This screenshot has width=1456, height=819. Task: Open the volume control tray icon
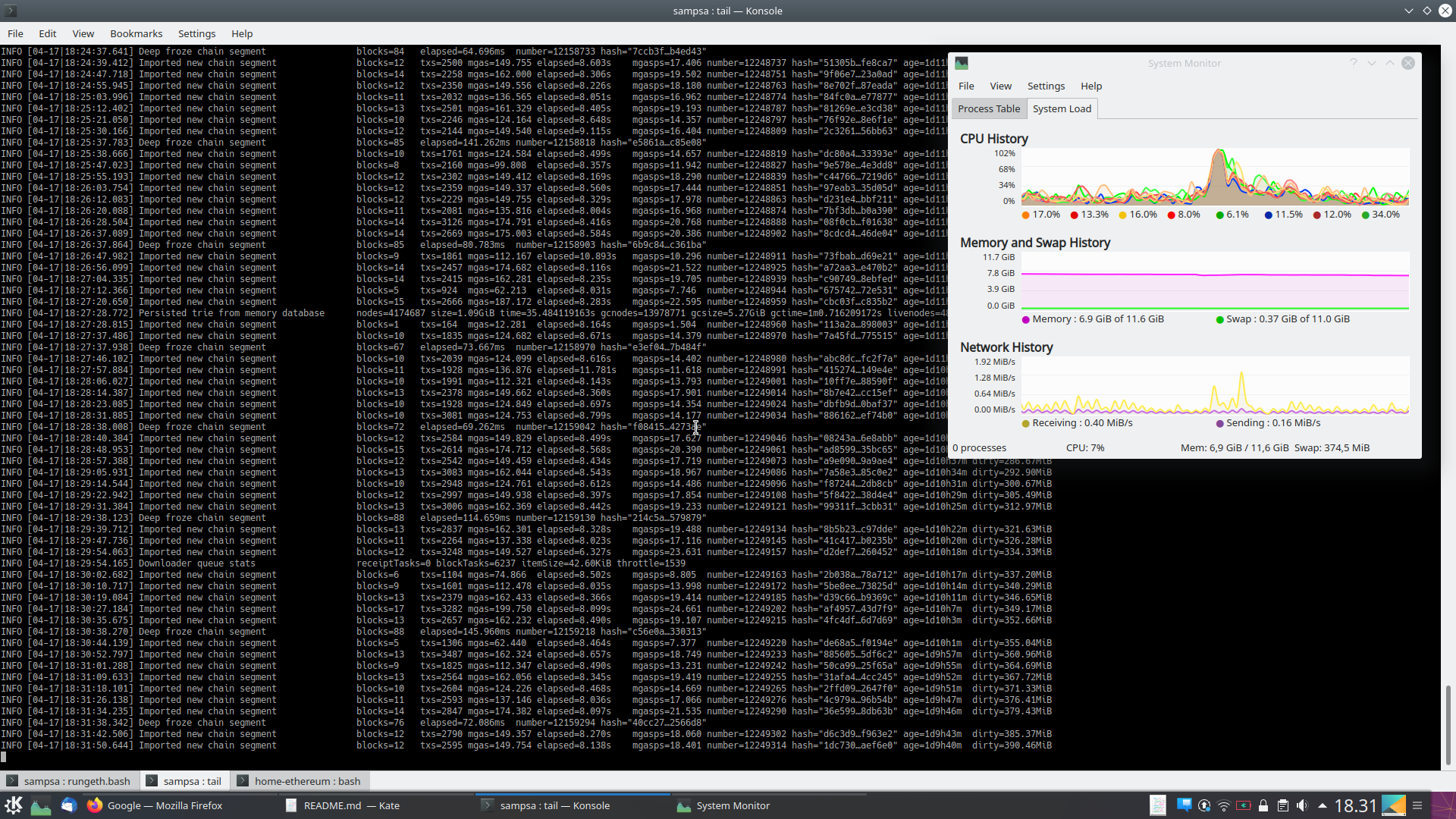click(1302, 805)
